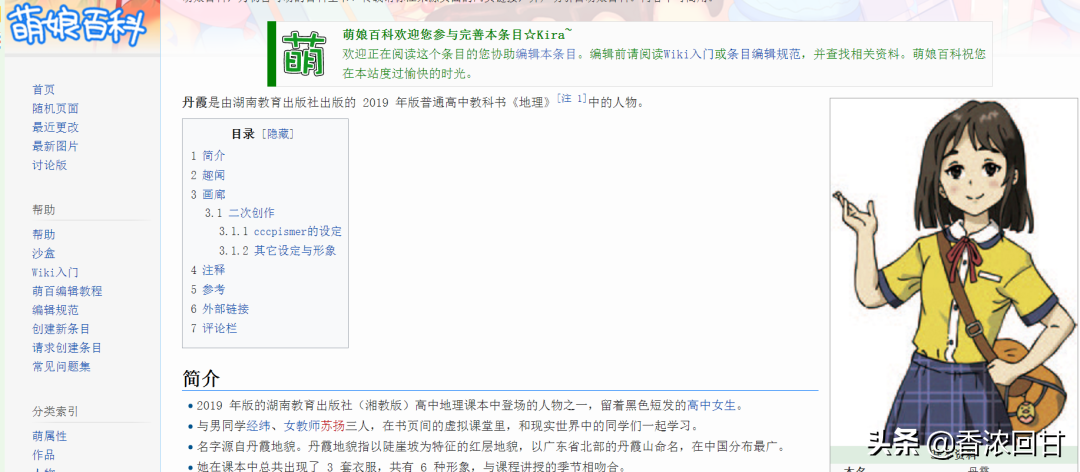This screenshot has width=1080, height=472.
Task: Jump to 6 外部链接 in contents
Action: 220,309
